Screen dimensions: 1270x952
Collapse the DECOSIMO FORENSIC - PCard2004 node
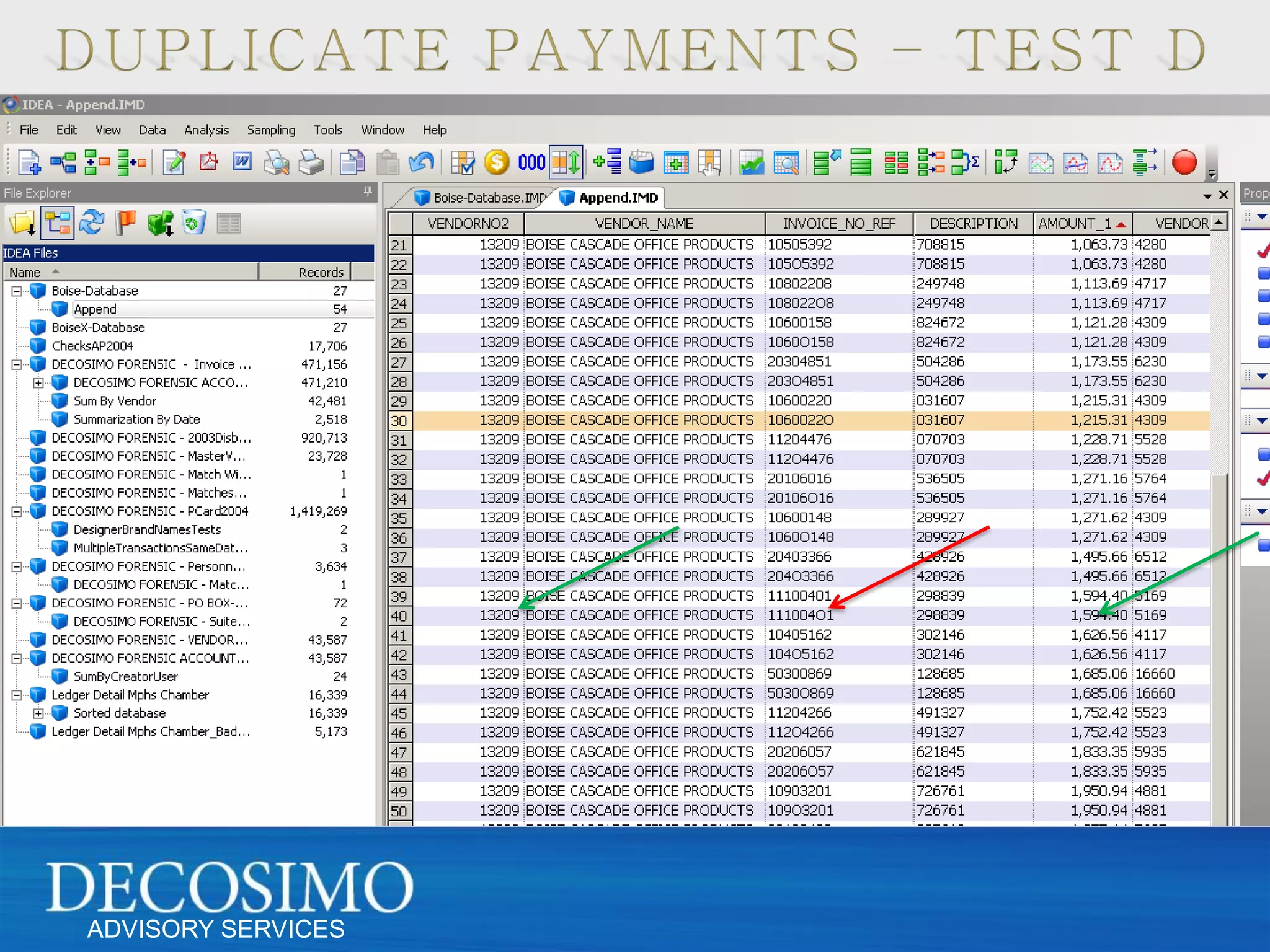pos(17,511)
